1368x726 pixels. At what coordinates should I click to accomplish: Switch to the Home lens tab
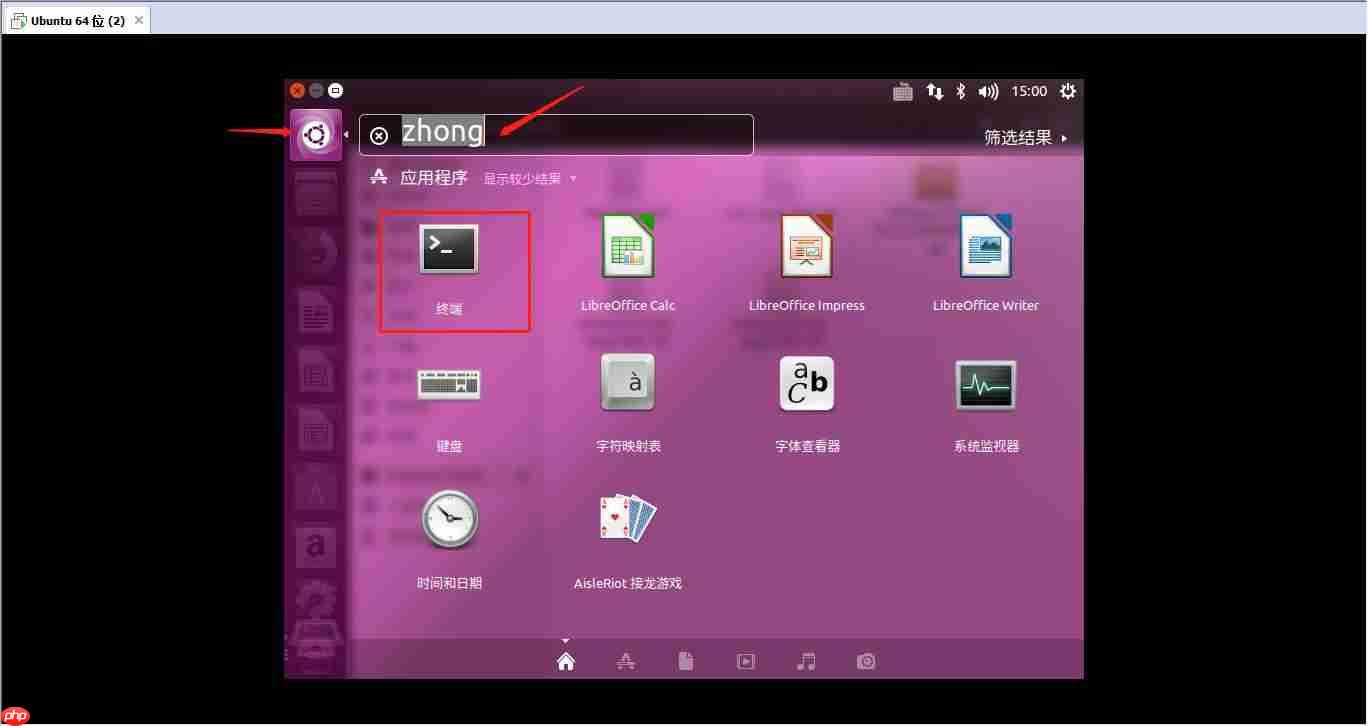[x=565, y=661]
